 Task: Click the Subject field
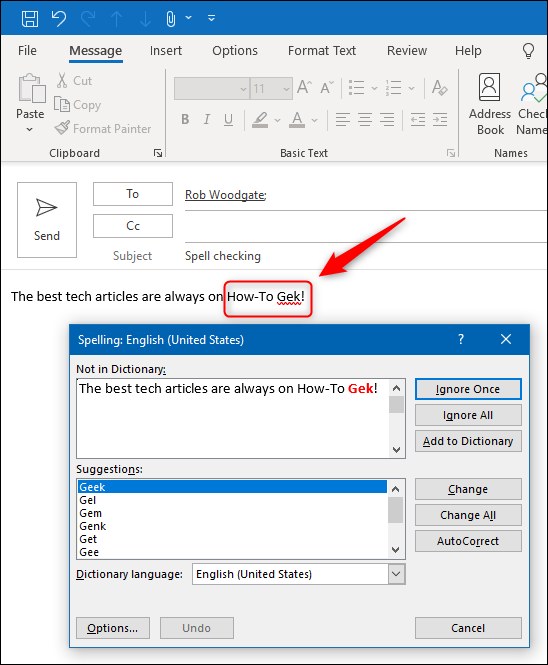365,256
